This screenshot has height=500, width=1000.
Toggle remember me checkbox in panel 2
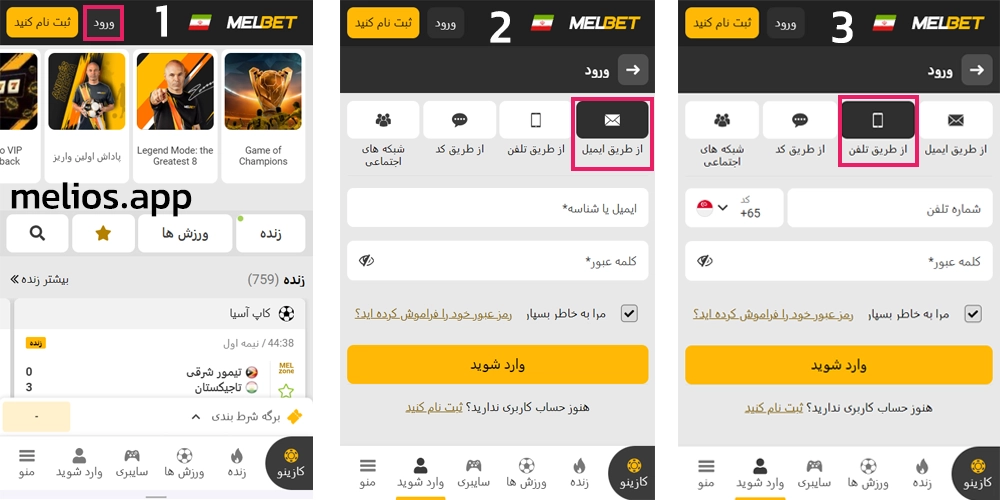(629, 313)
